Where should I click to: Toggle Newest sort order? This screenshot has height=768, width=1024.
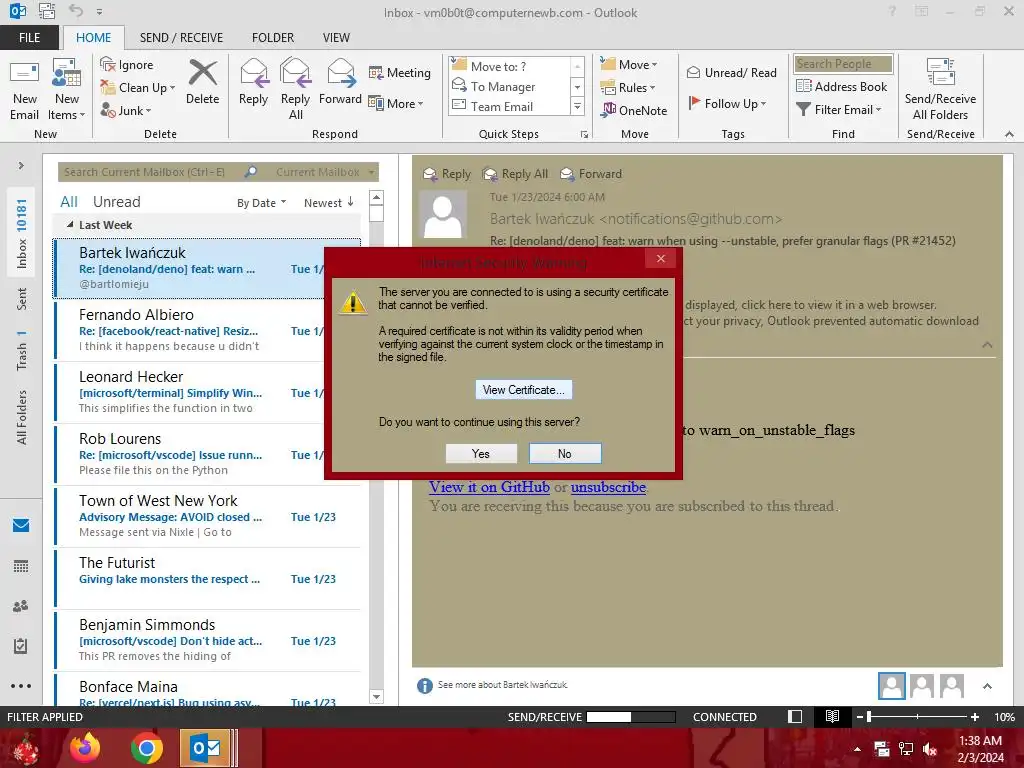[x=328, y=202]
